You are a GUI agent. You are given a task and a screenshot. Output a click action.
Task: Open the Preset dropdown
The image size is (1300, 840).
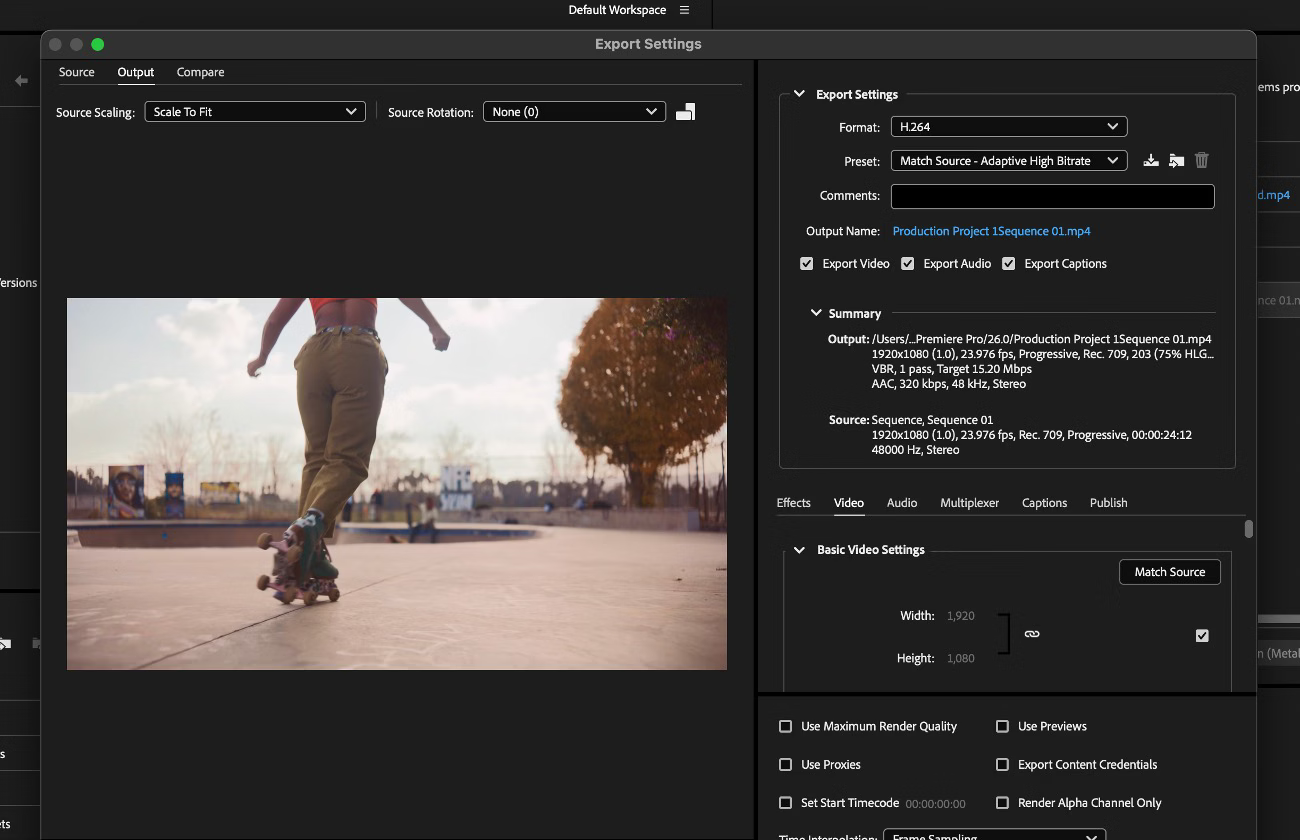1009,161
